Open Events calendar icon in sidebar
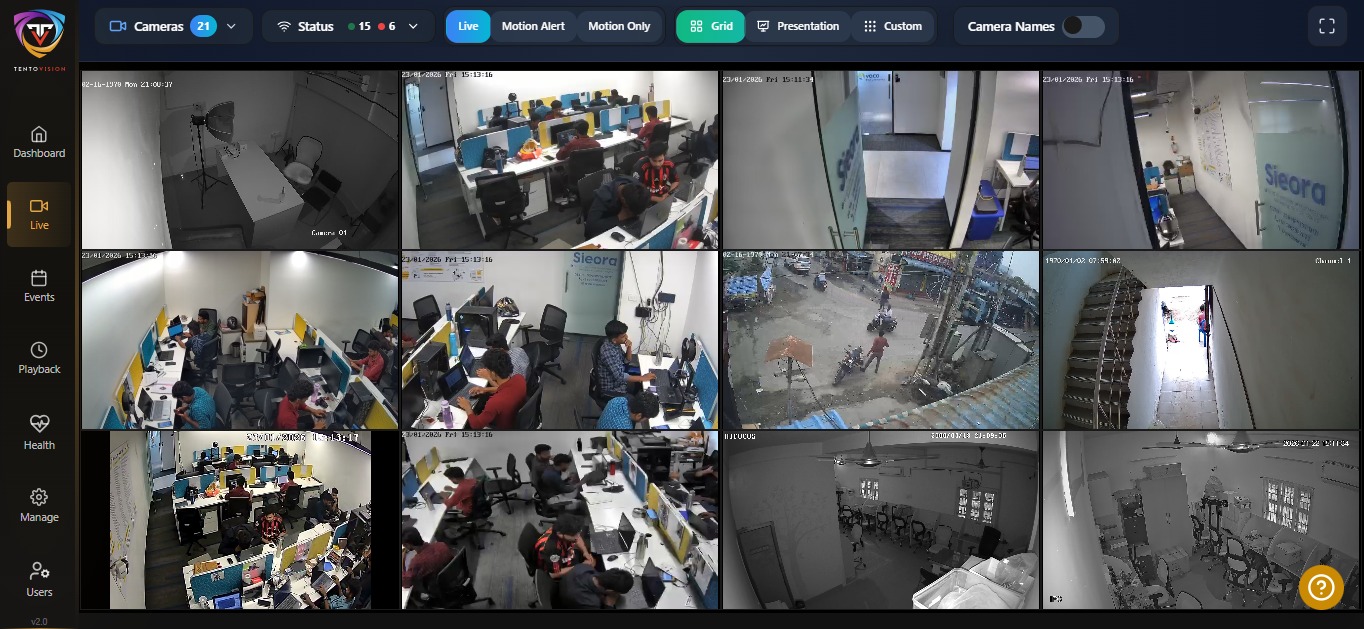Screen dimensions: 1364x629 pos(39,278)
